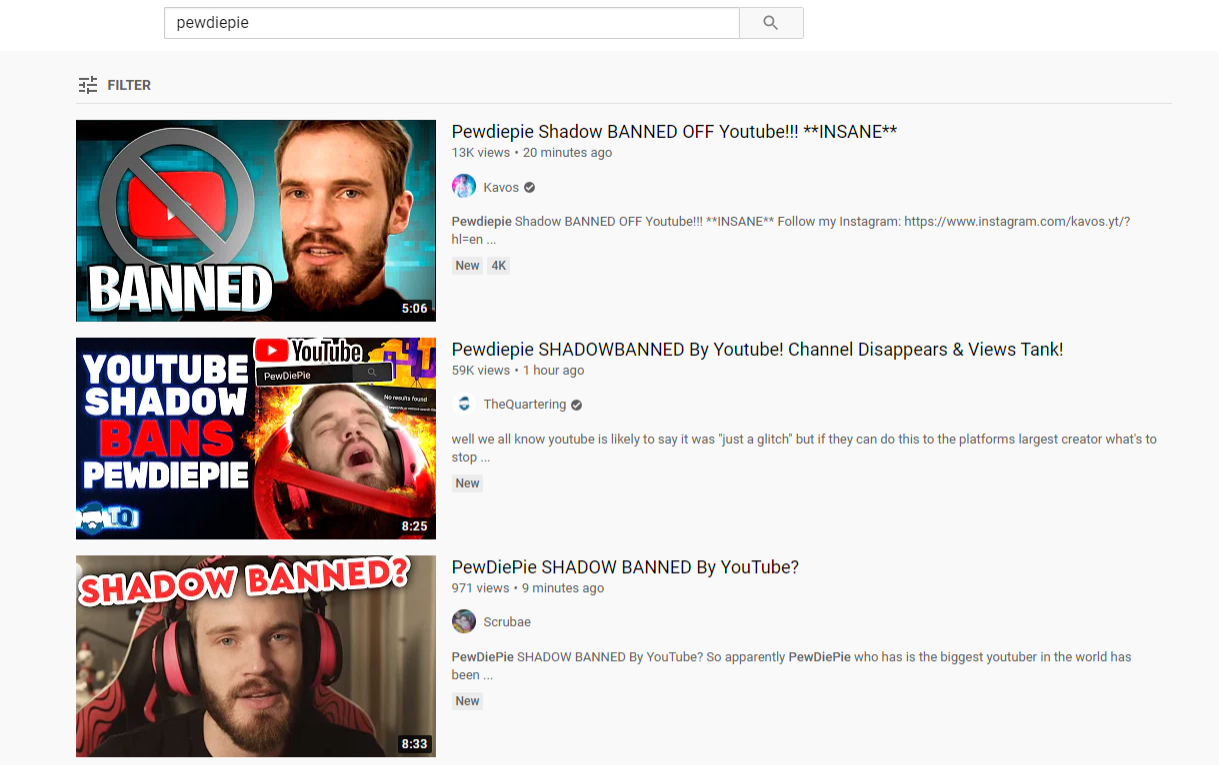
Task: Open title Pewdiepie Shadow BANNED OFF Youtube
Action: [674, 132]
